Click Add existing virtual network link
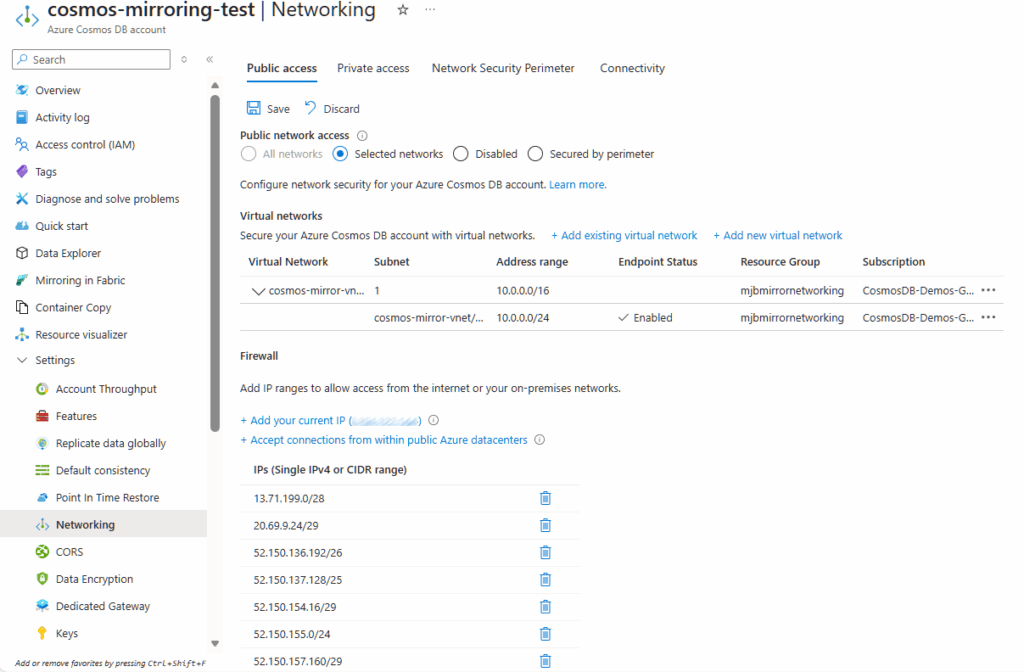This screenshot has height=672, width=1024. (x=624, y=236)
